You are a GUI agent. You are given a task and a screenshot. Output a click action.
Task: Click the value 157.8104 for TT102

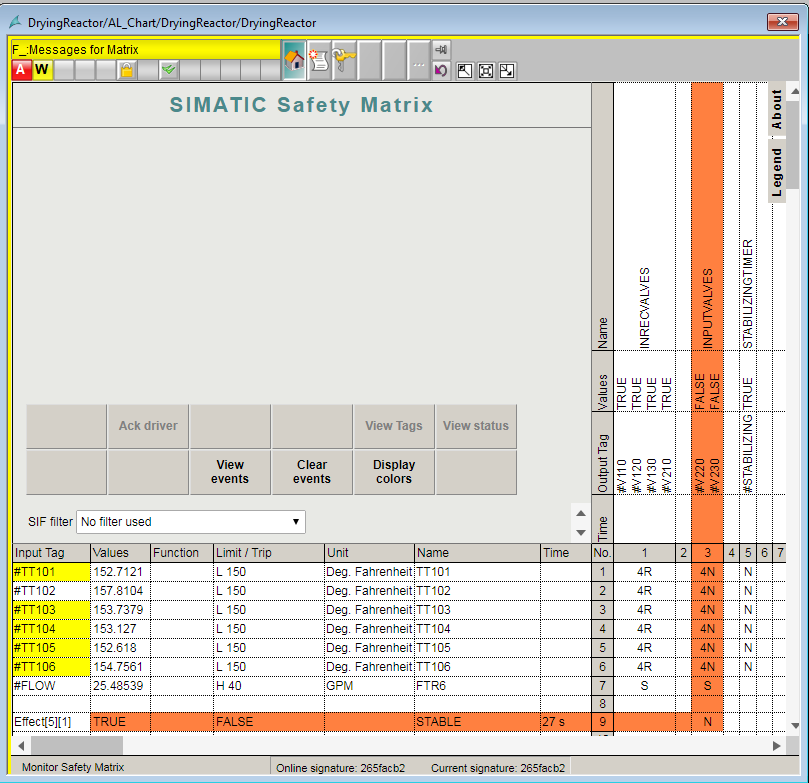(121, 591)
